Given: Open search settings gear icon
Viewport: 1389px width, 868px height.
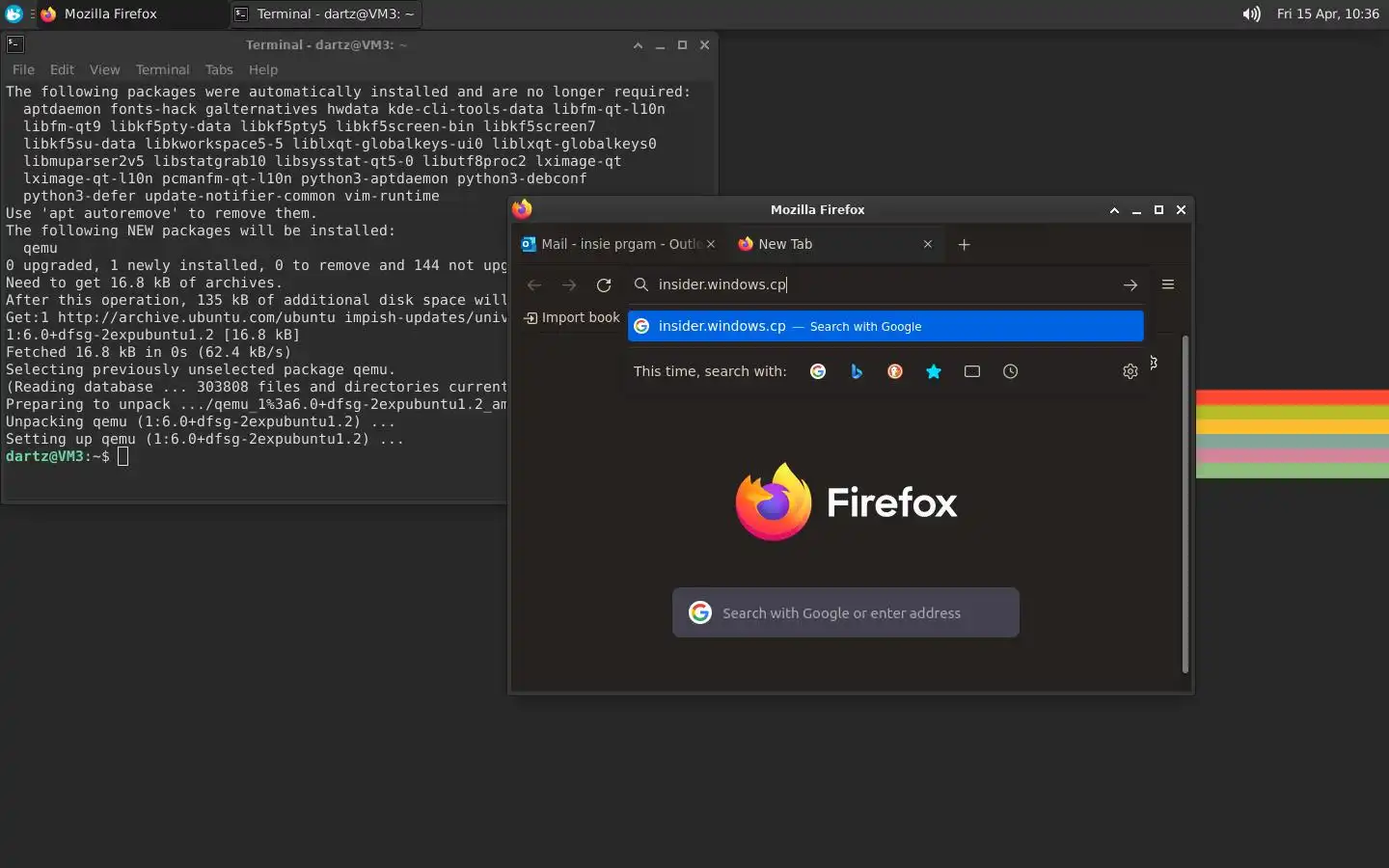Looking at the screenshot, I should click(x=1130, y=371).
